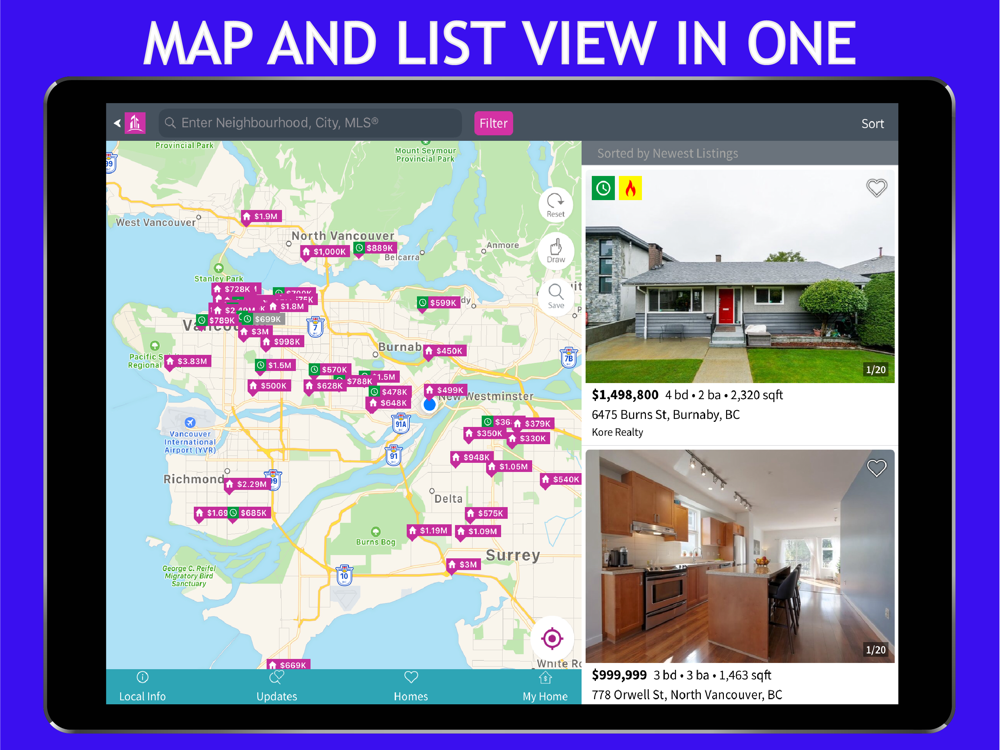Select the $648K map pin

(389, 403)
